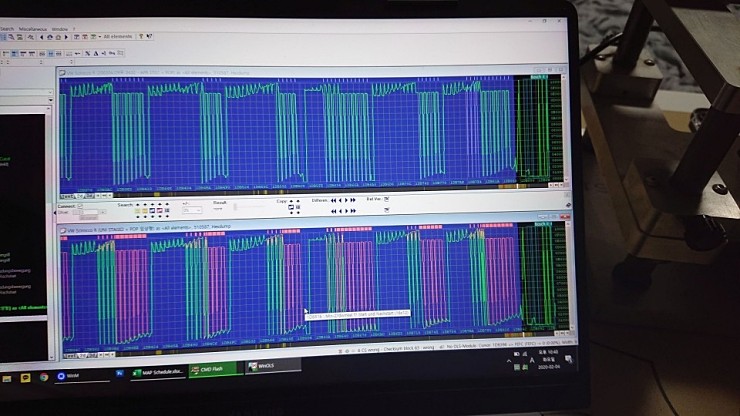Screen dimensions: 740x416
Task: Click the Offset input field
Action: 90,212
